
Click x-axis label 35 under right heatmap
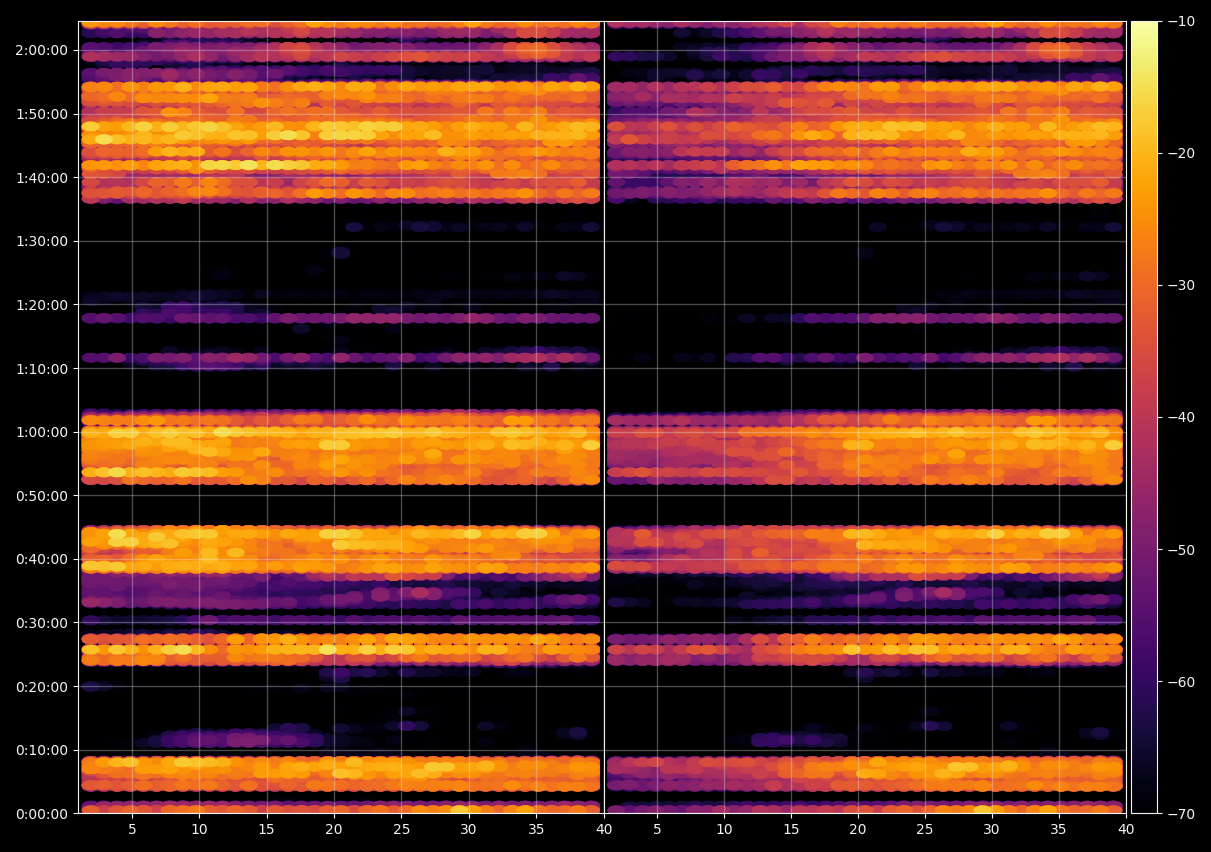coord(1059,830)
